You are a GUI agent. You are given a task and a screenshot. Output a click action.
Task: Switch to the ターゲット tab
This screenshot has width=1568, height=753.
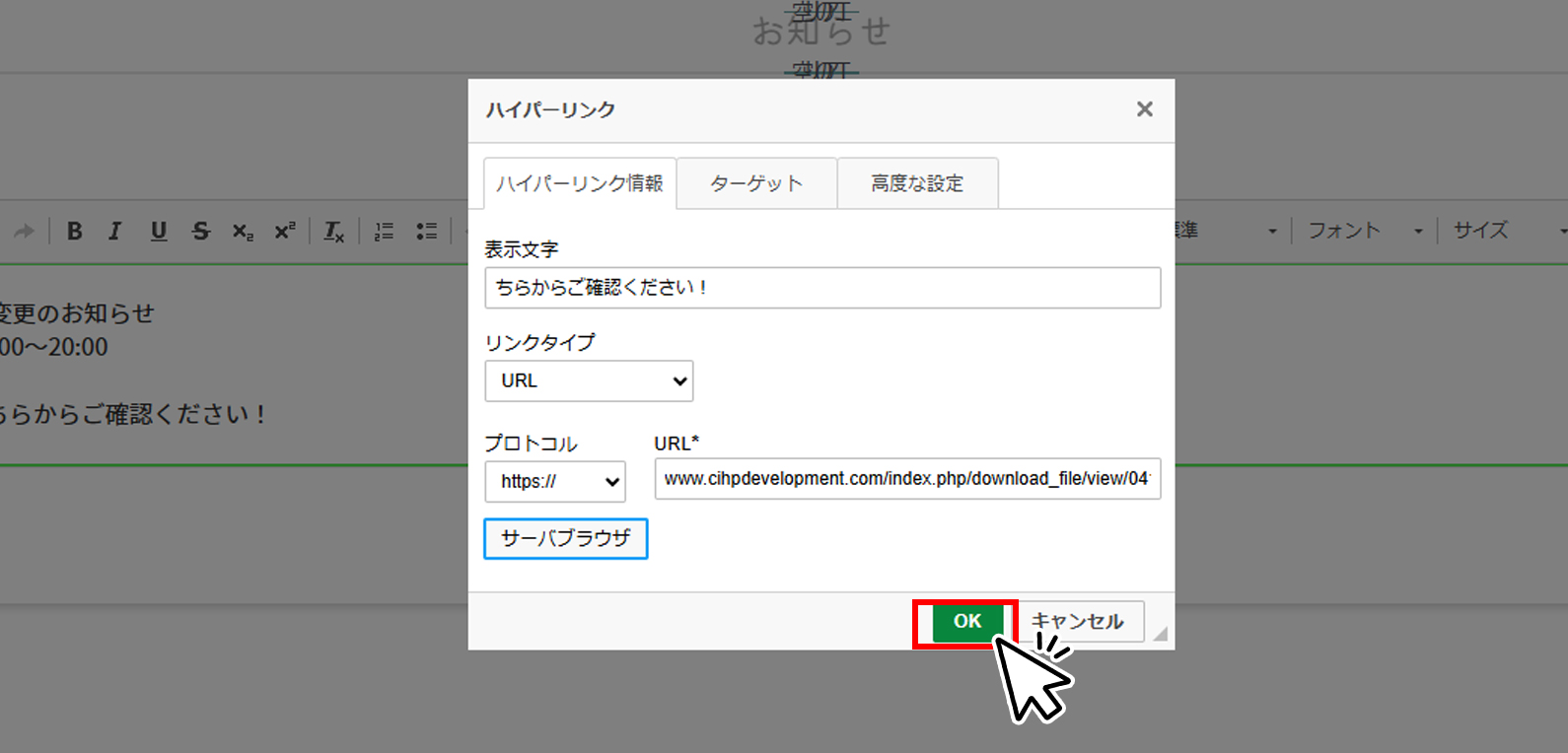(756, 183)
